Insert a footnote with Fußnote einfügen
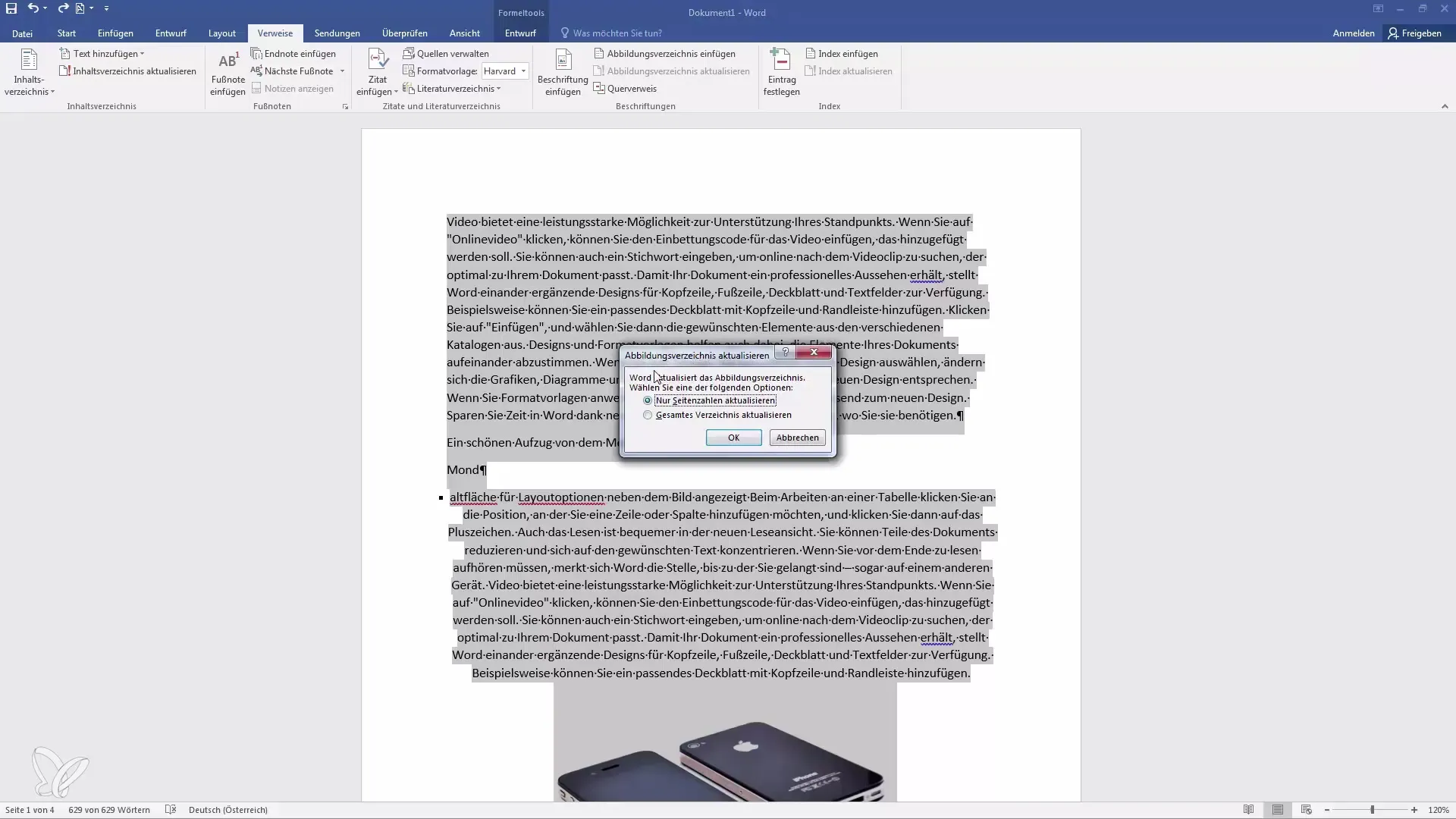This screenshot has height=819, width=1456. tap(227, 73)
